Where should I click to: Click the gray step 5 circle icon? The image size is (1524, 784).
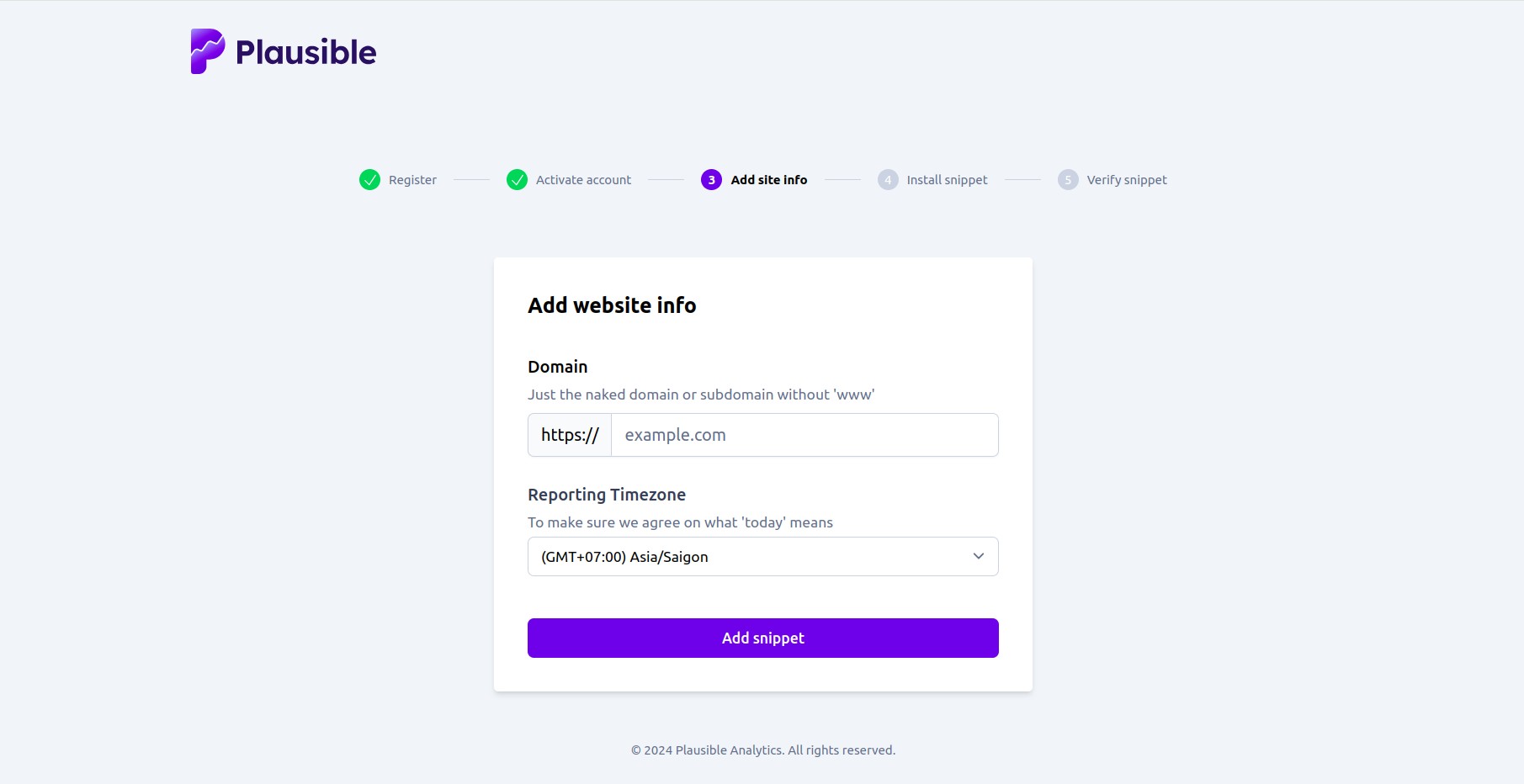coord(1068,179)
